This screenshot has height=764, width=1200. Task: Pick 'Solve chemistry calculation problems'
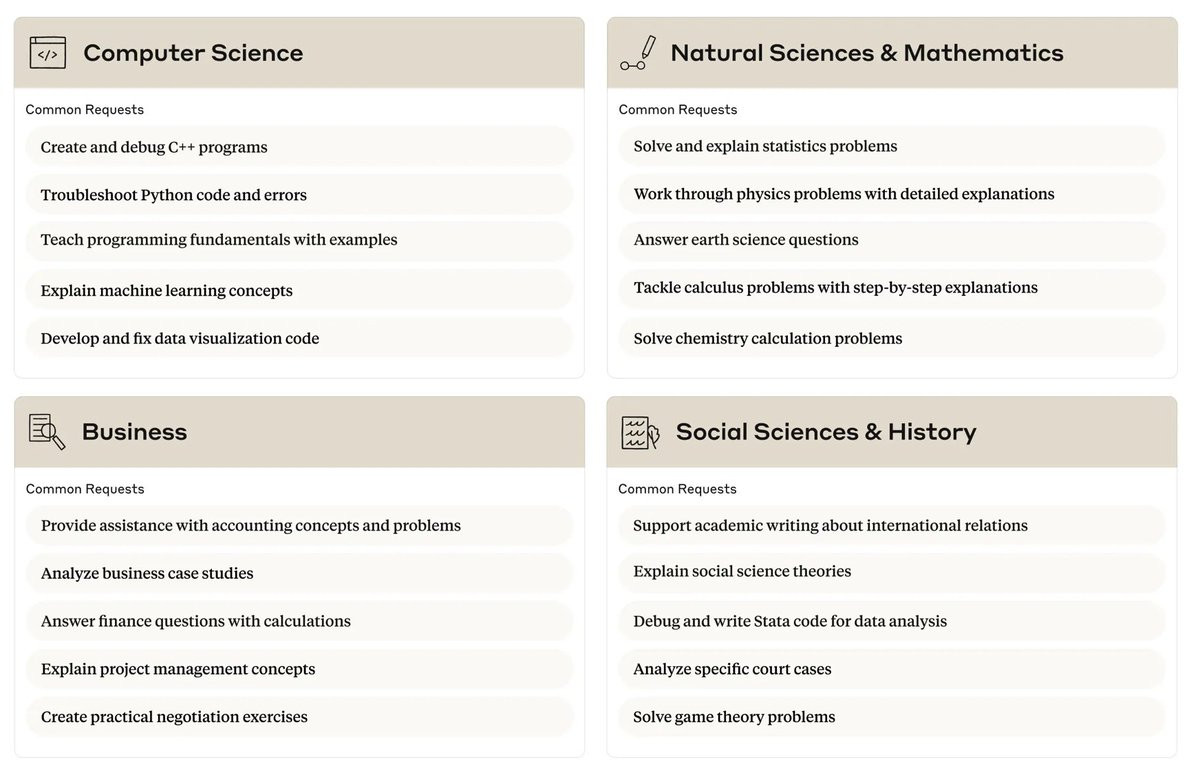(x=768, y=339)
